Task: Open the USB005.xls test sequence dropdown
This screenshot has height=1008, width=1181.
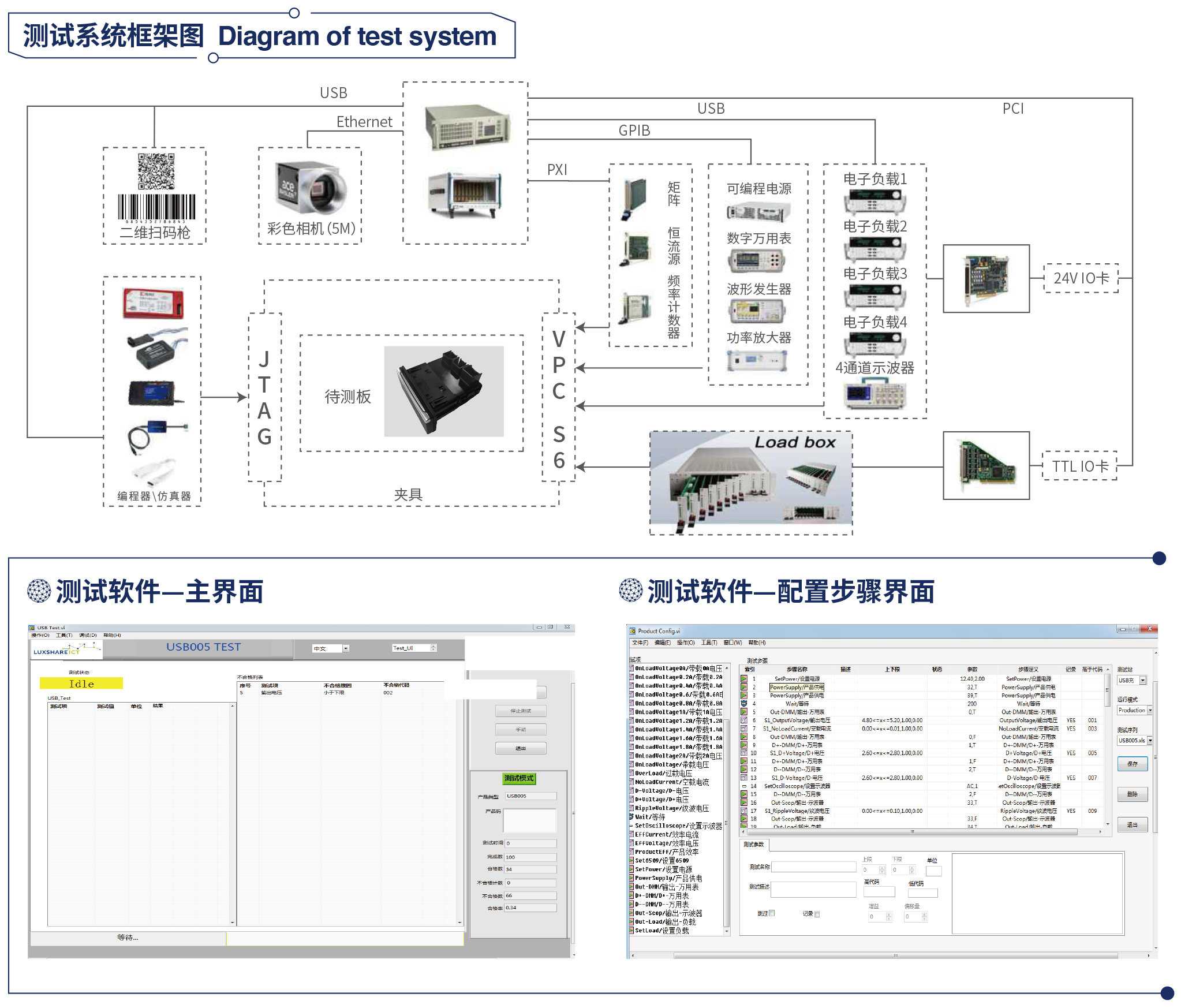Action: 1150,741
